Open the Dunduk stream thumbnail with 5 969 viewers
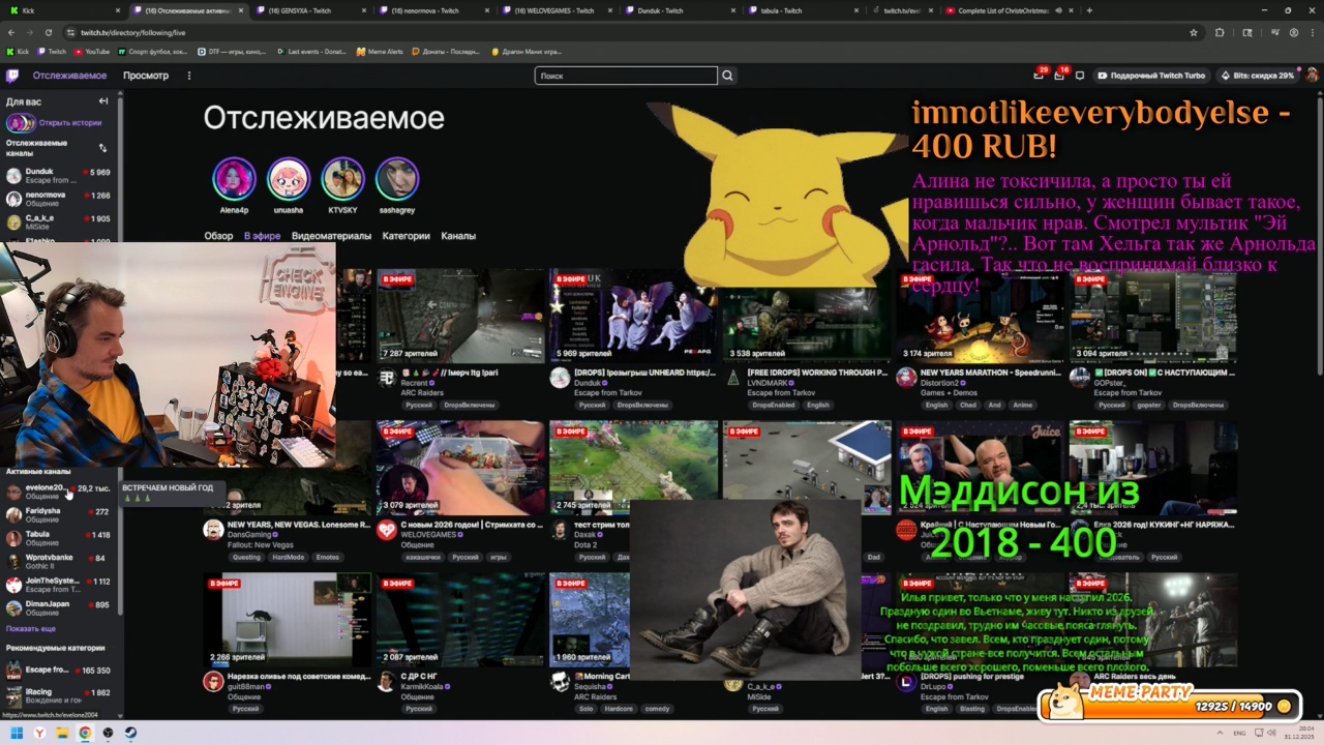The width and height of the screenshot is (1324, 745). (x=633, y=315)
